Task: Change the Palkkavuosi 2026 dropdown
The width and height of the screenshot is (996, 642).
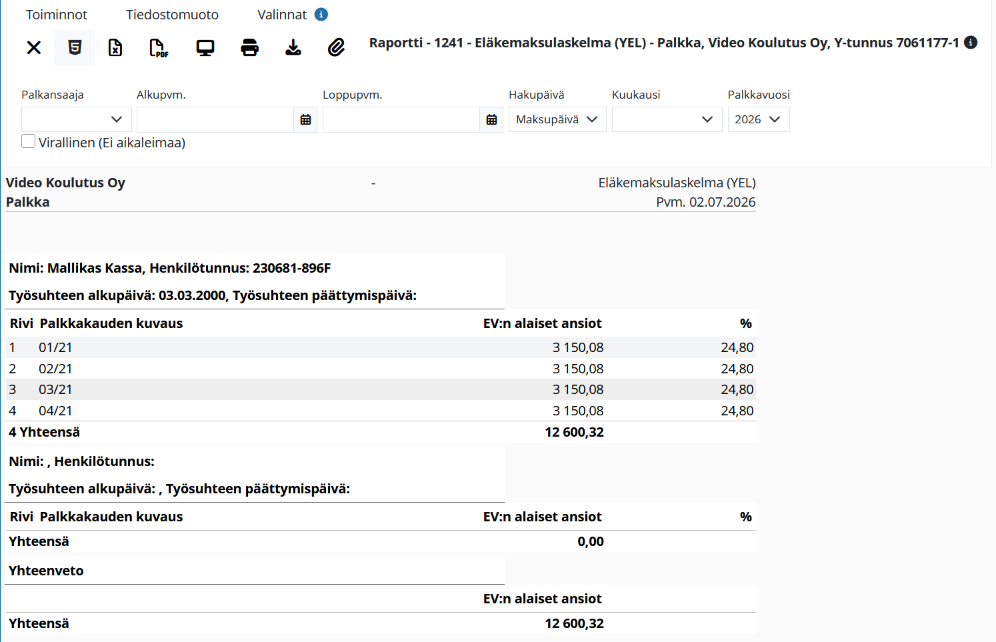Action: coord(758,119)
